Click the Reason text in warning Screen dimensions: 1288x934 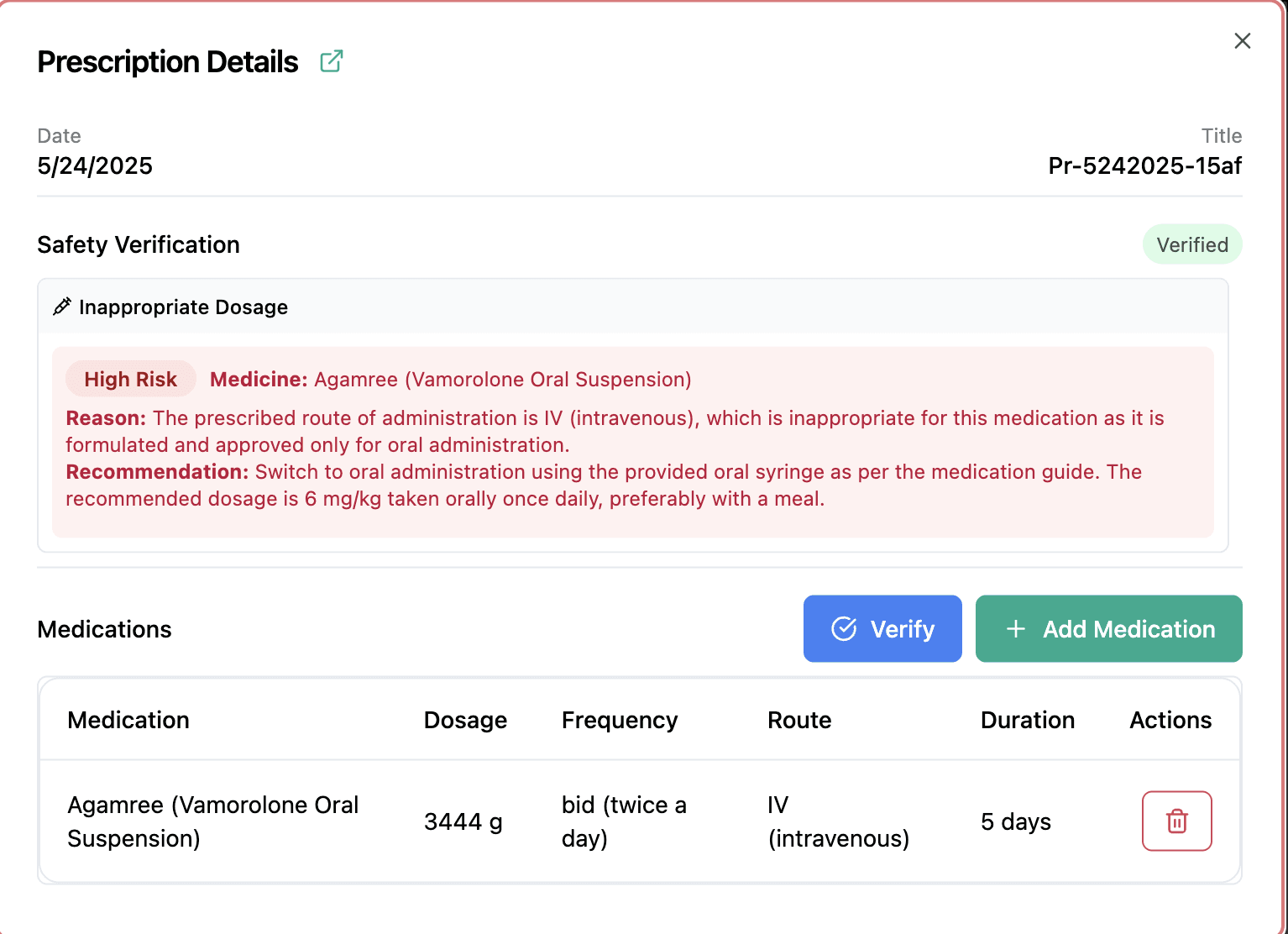click(615, 431)
